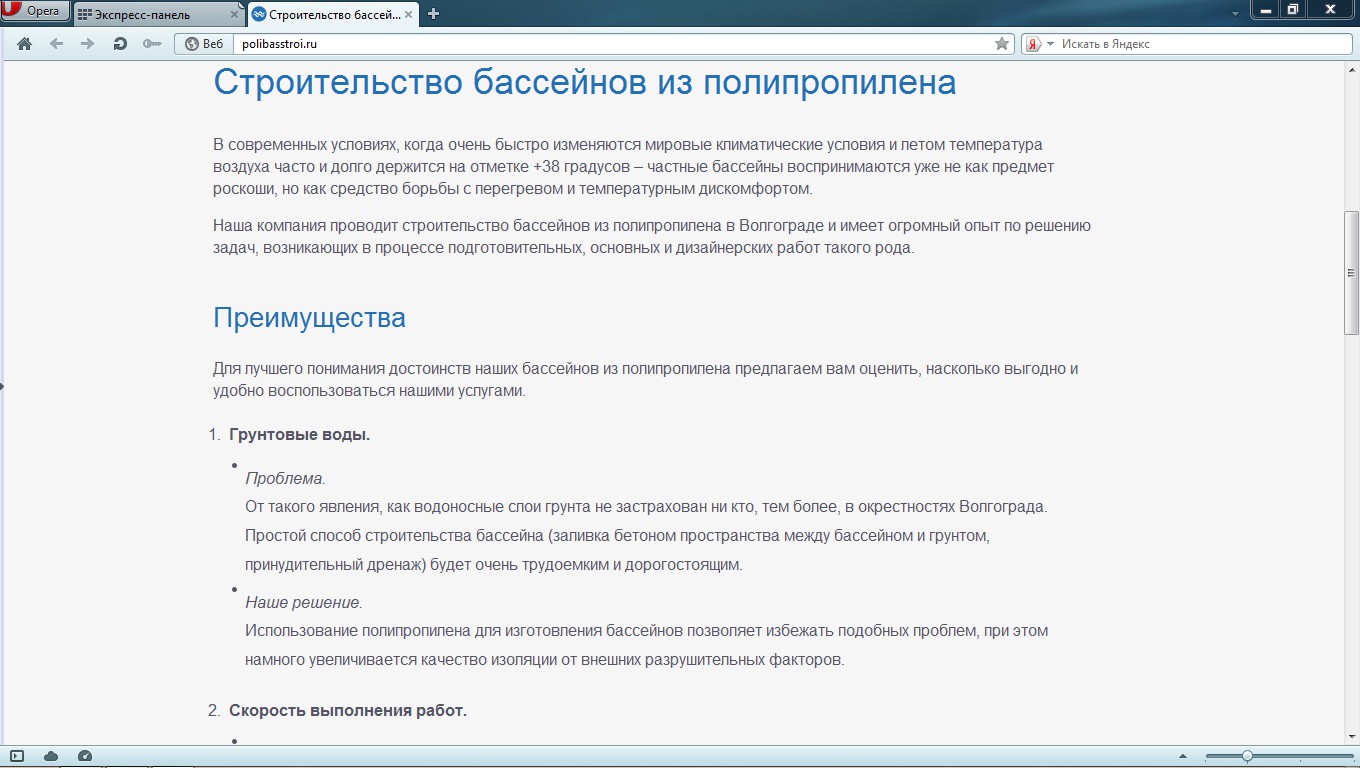Open the Opera main menu button

(x=36, y=11)
